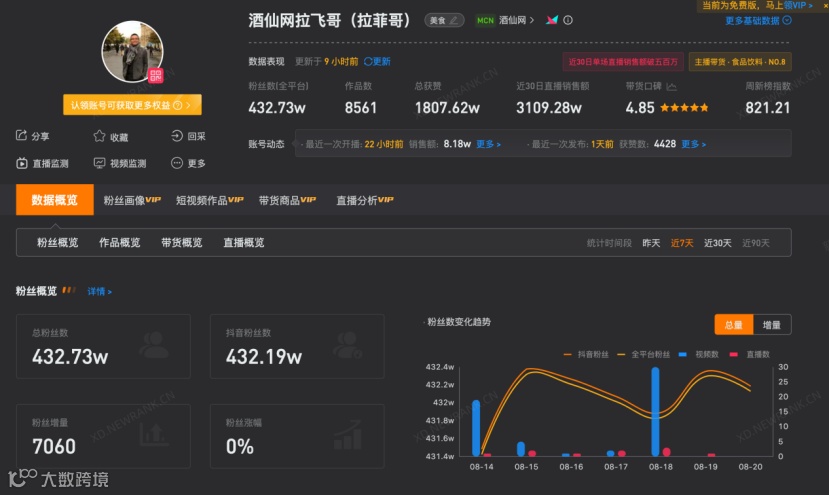
Task: Open the 详情 link beside 粉丝概览
Action: (x=99, y=291)
